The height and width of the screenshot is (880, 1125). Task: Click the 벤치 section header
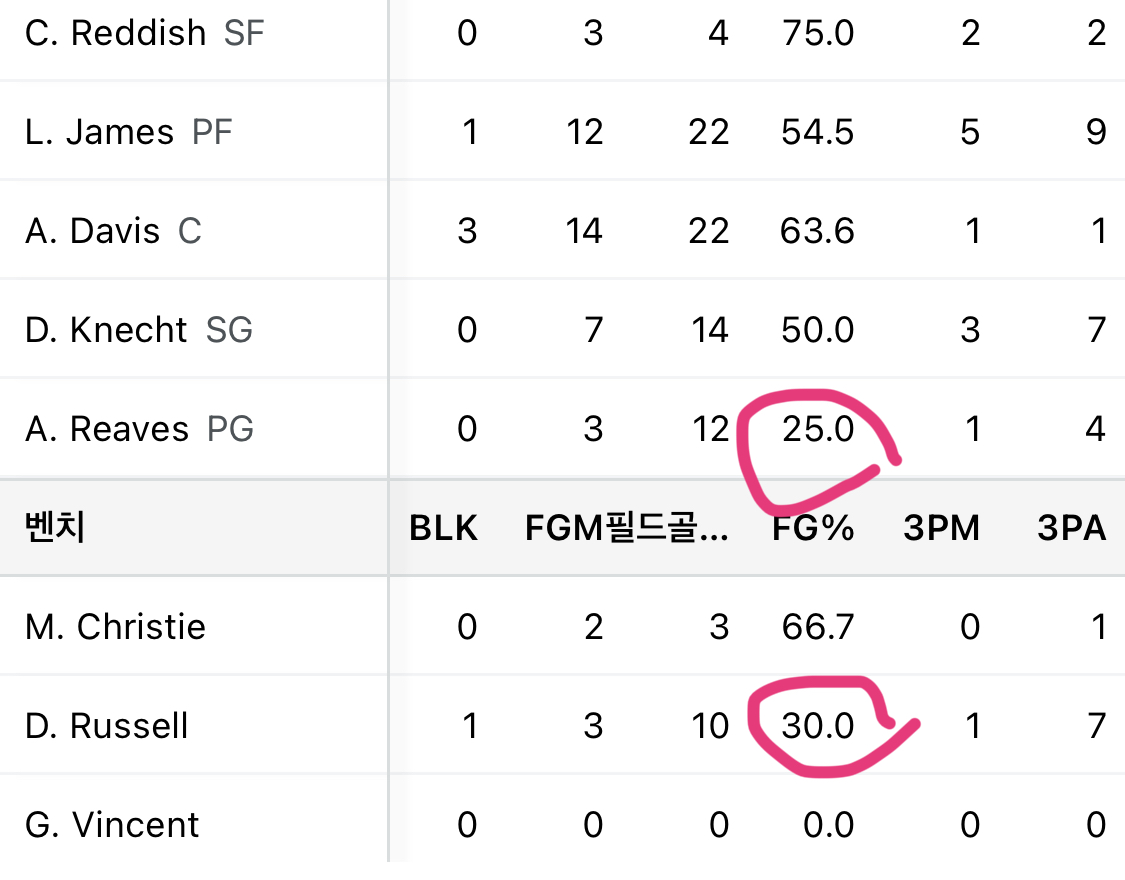click(55, 528)
